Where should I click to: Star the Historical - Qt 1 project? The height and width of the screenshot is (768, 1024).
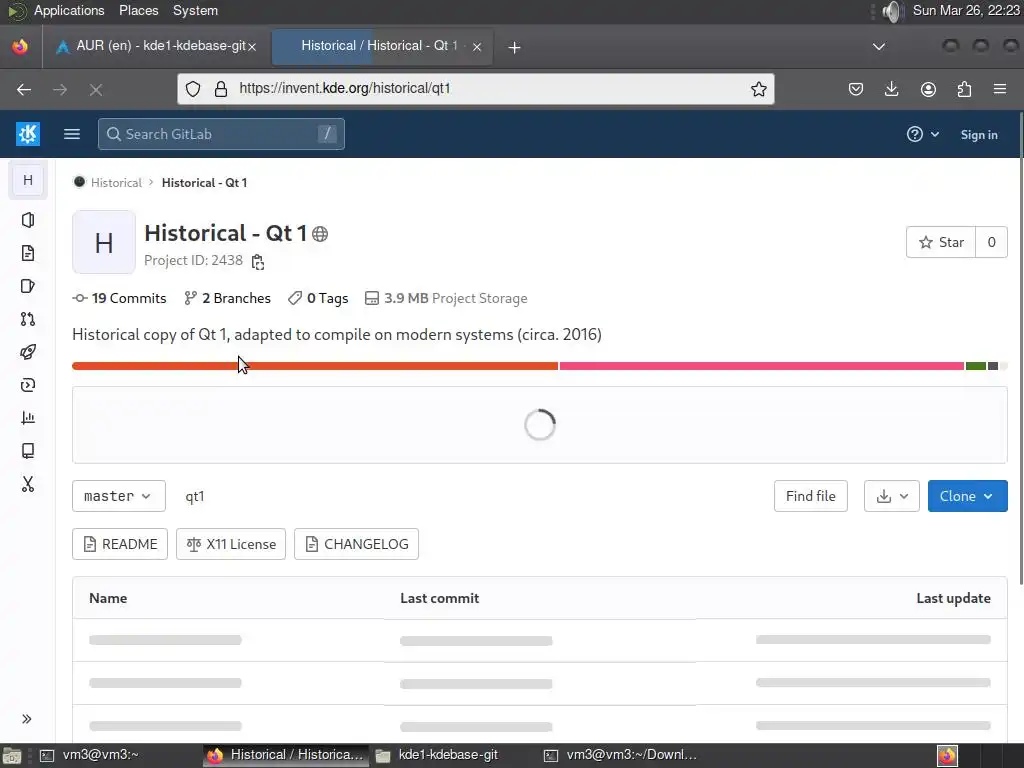tap(941, 242)
